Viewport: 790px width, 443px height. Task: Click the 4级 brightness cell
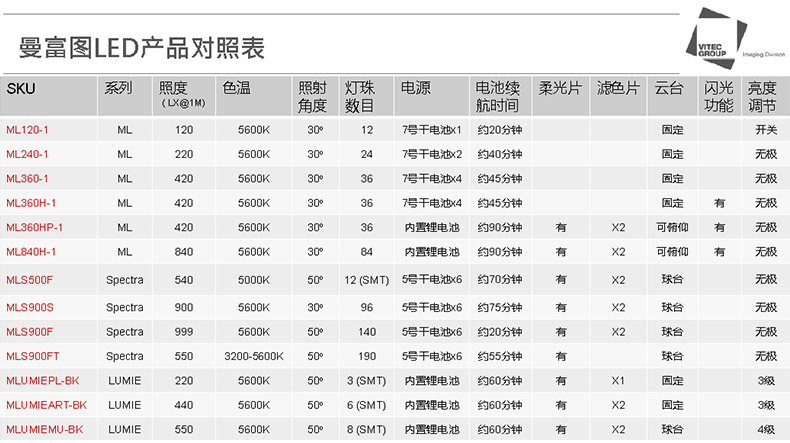tap(766, 430)
